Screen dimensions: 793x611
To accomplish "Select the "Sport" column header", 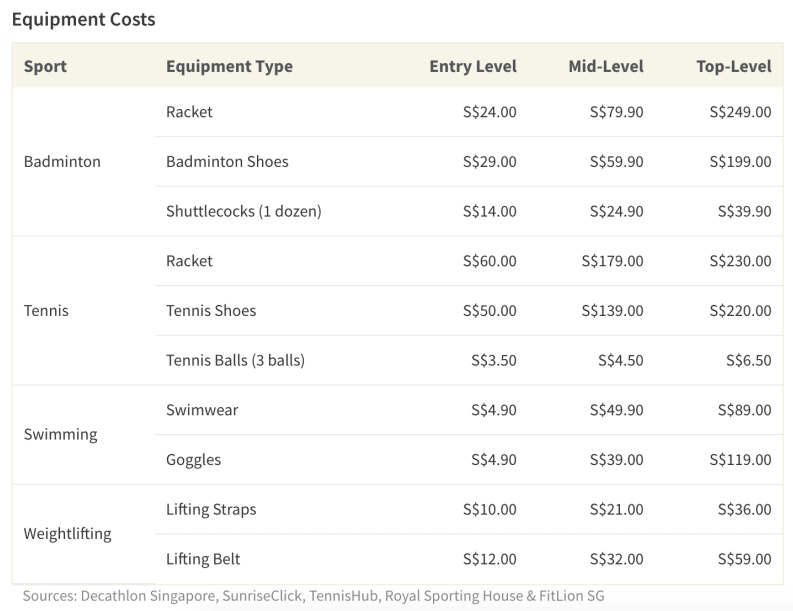I will 45,66.
